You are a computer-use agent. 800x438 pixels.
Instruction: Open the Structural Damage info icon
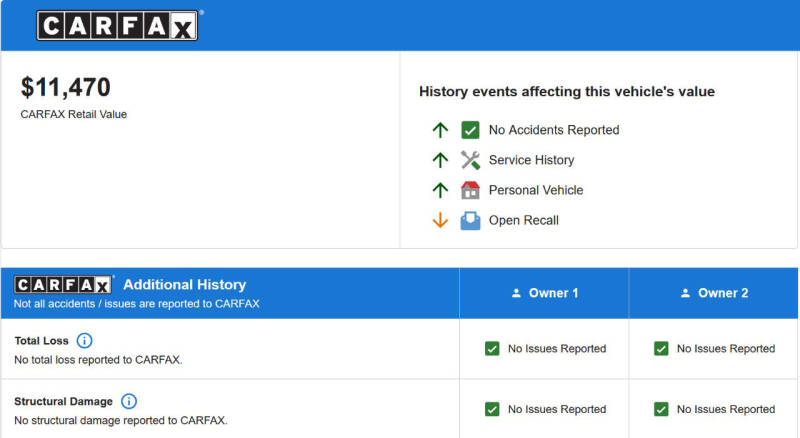[x=129, y=401]
